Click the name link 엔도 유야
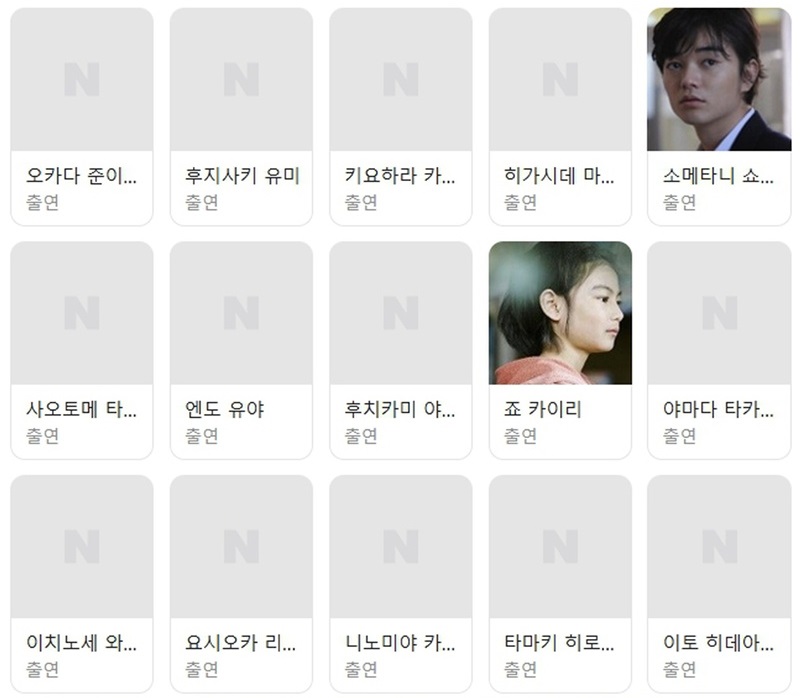 224,409
